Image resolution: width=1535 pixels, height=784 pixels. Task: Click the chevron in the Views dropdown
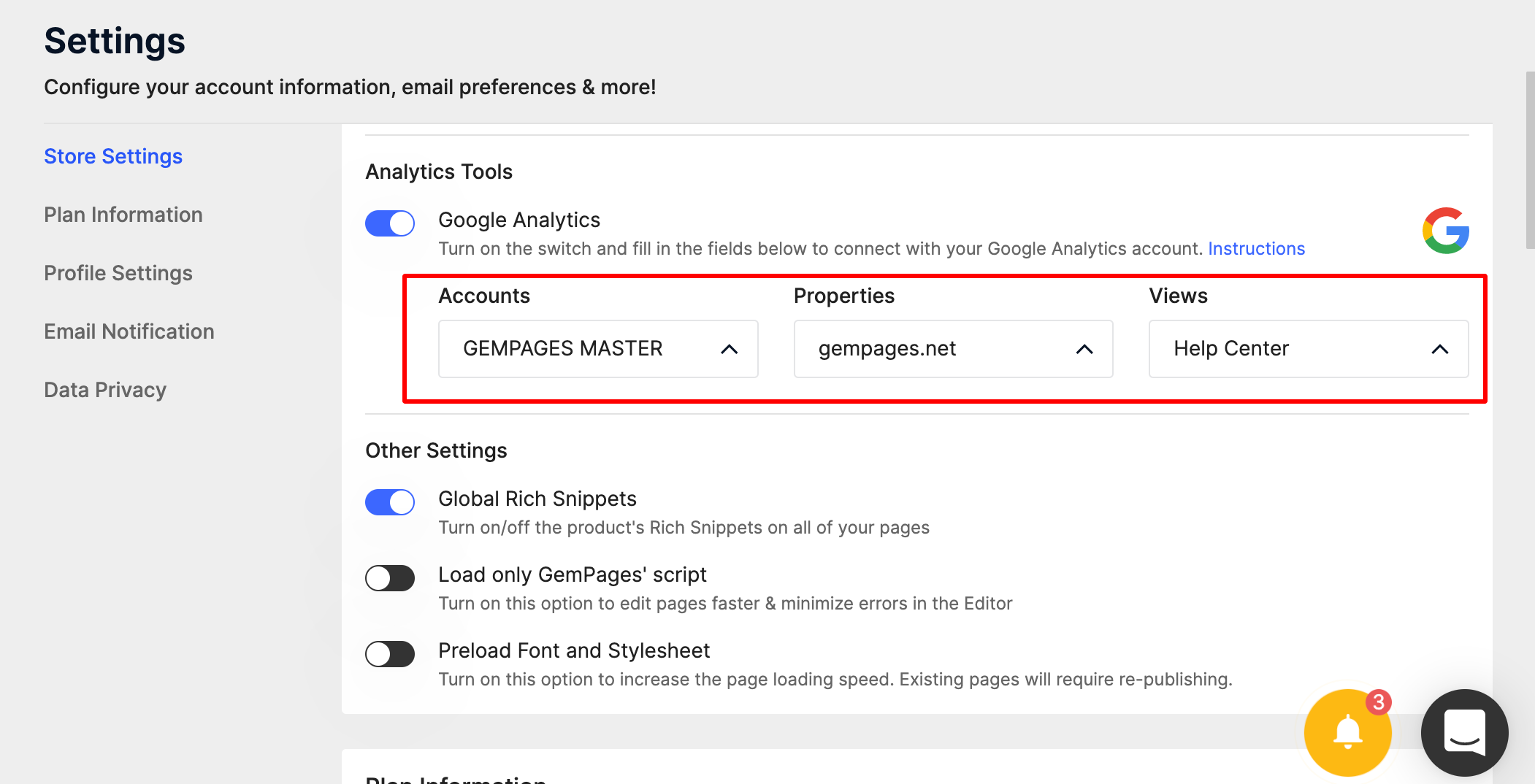[1439, 350]
